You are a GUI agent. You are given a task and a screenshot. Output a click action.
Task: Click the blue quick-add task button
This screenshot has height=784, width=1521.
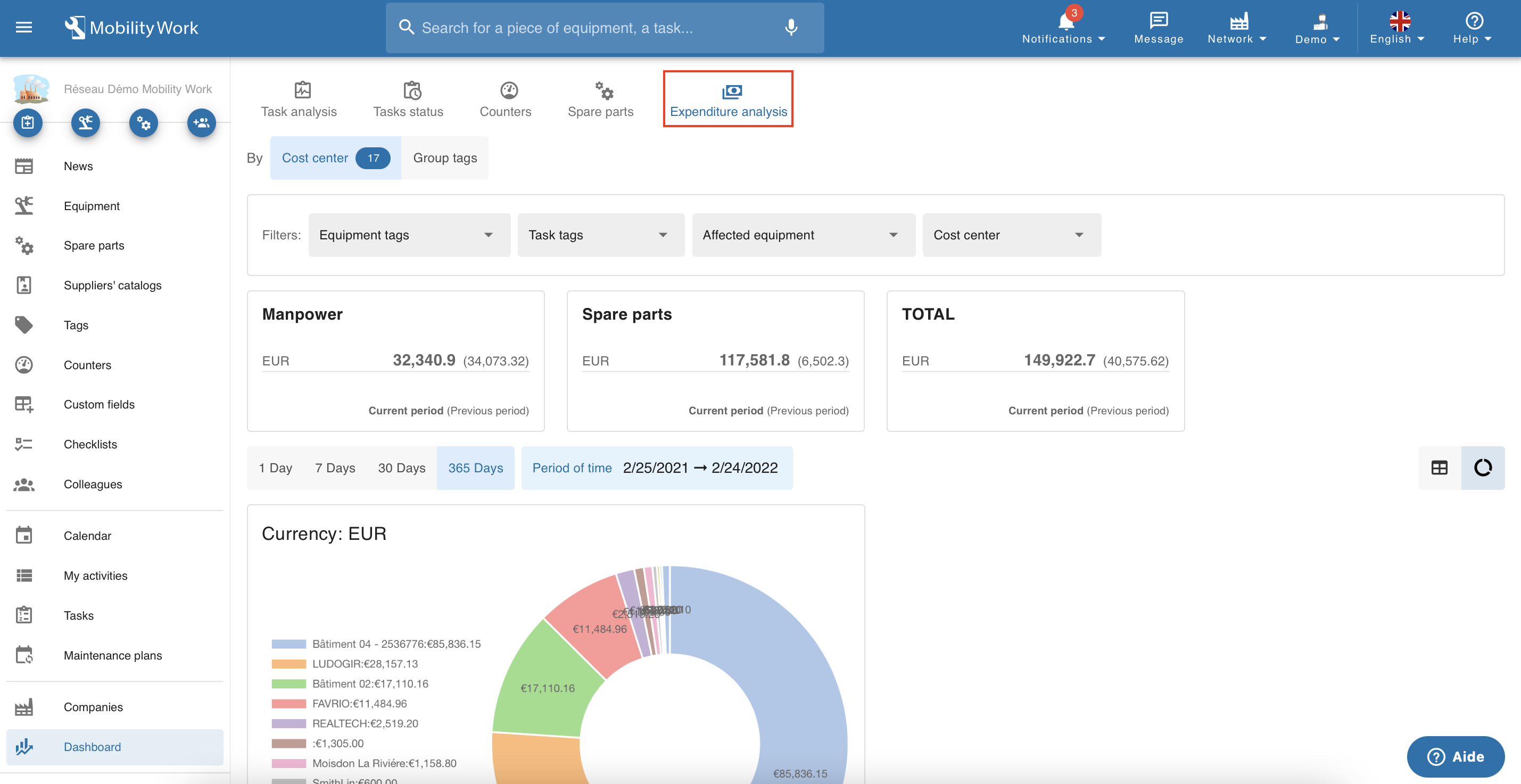[28, 123]
